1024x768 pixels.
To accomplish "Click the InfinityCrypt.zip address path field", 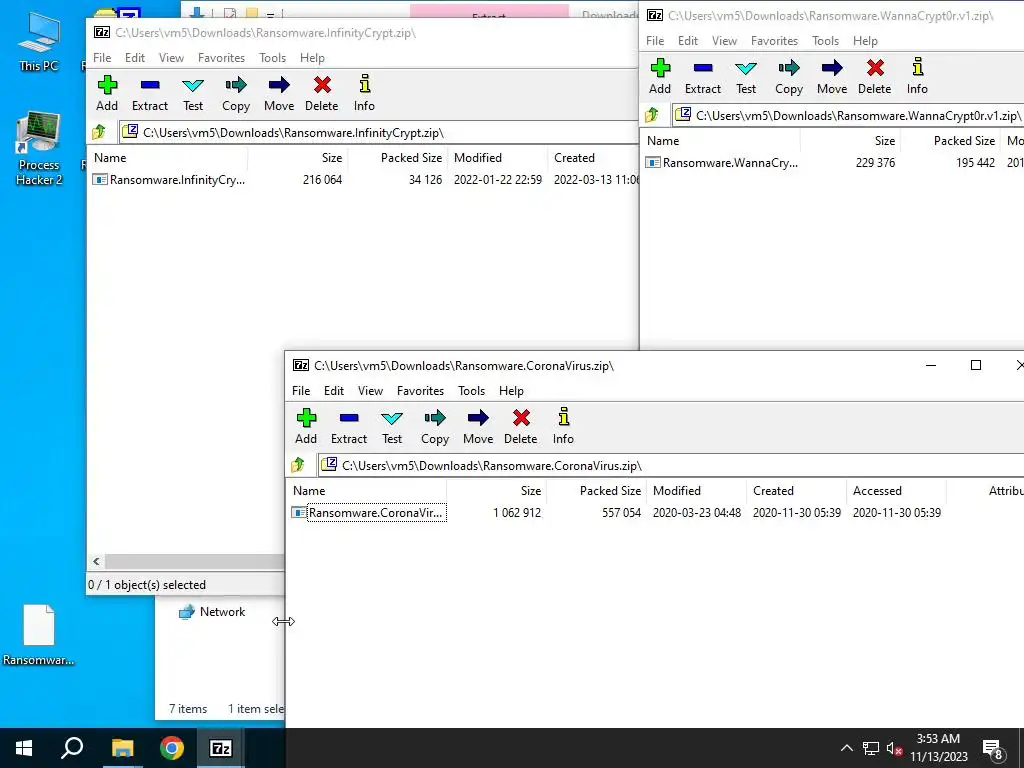I will point(378,132).
